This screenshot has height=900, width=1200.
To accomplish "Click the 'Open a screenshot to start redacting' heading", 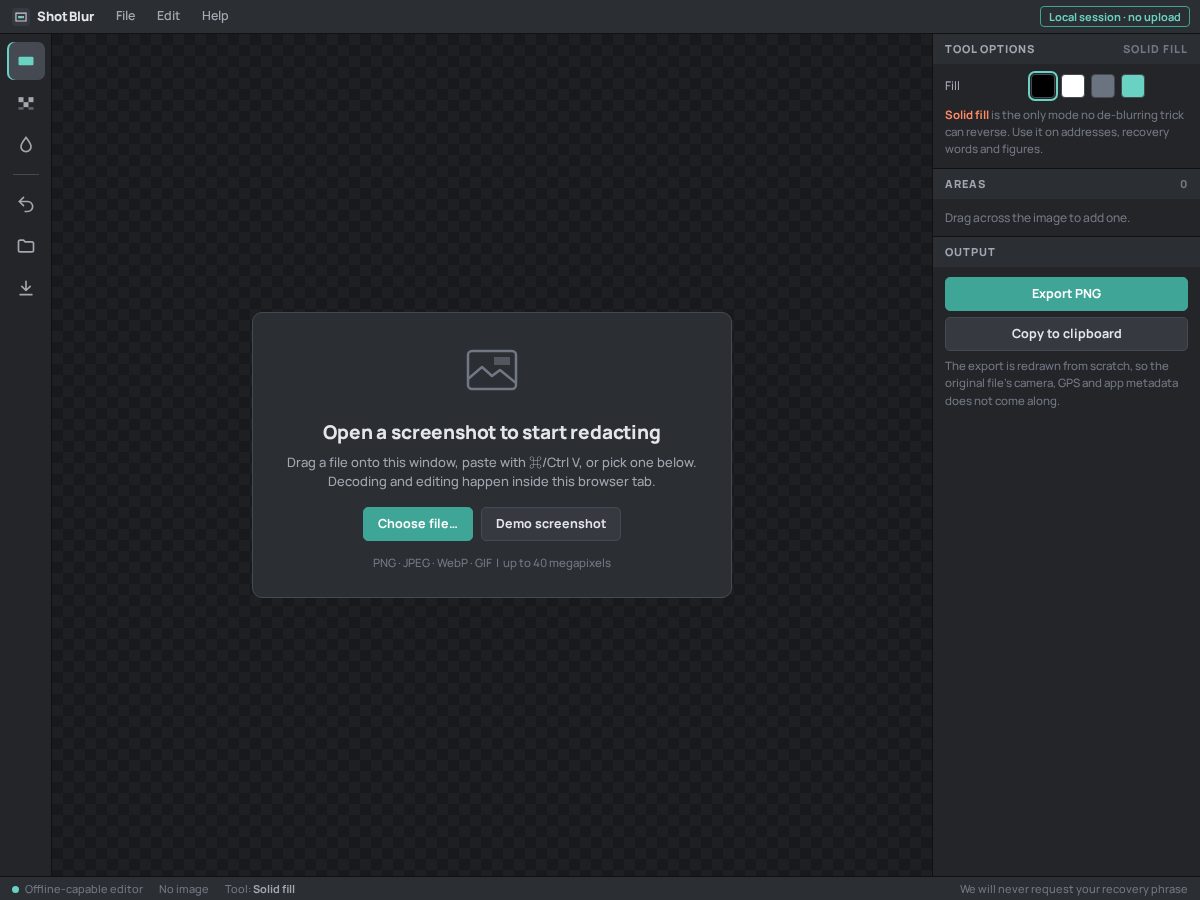I will pyautogui.click(x=492, y=432).
